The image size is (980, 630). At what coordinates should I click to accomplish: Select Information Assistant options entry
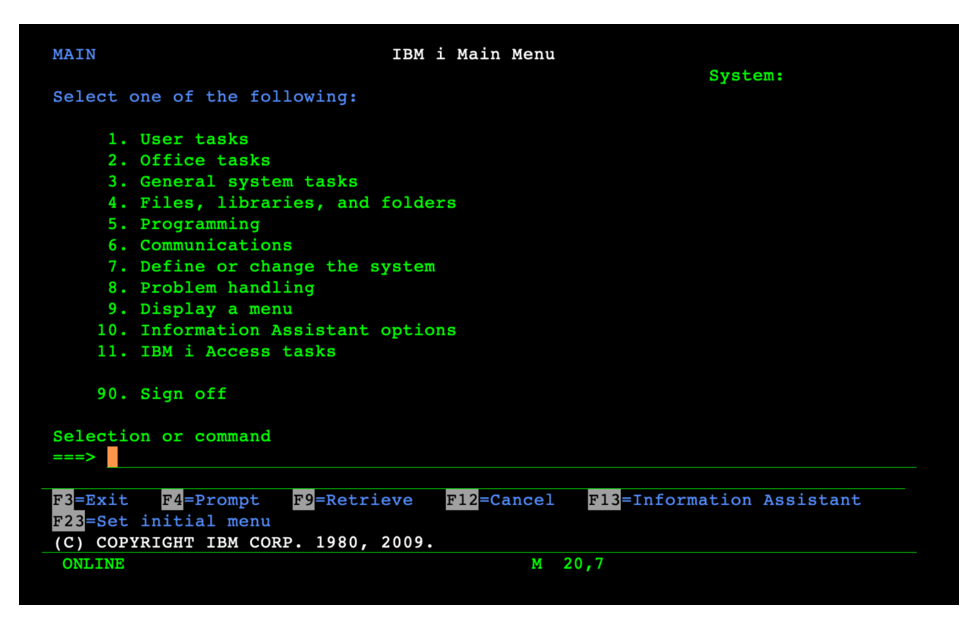pos(297,330)
